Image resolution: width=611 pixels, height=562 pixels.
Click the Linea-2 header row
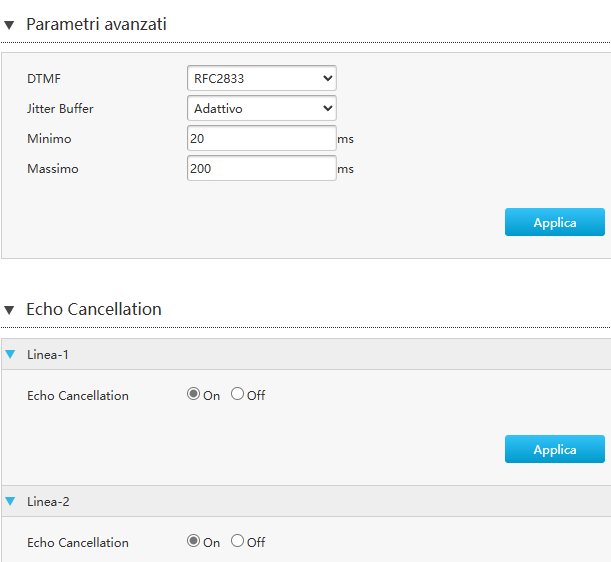coord(306,501)
